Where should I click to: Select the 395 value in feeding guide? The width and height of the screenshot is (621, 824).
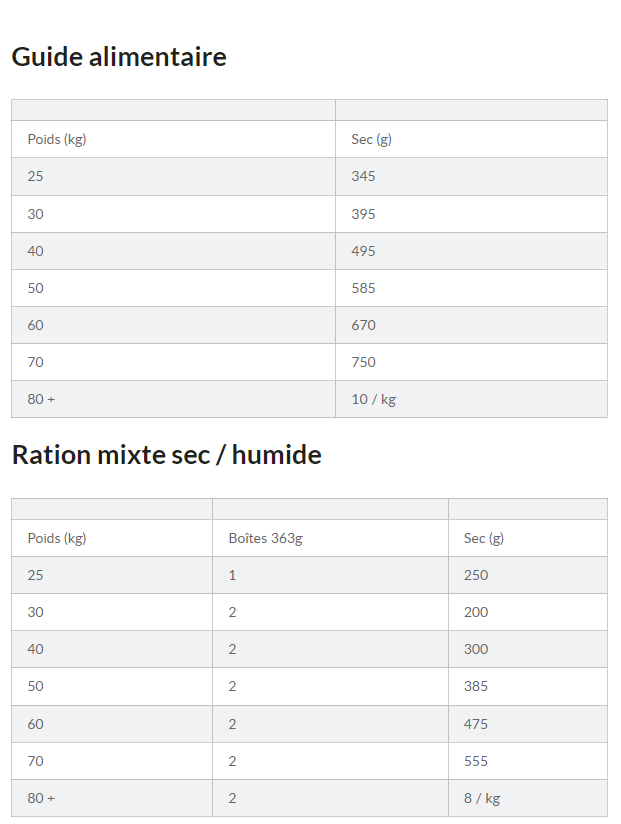coord(364,214)
